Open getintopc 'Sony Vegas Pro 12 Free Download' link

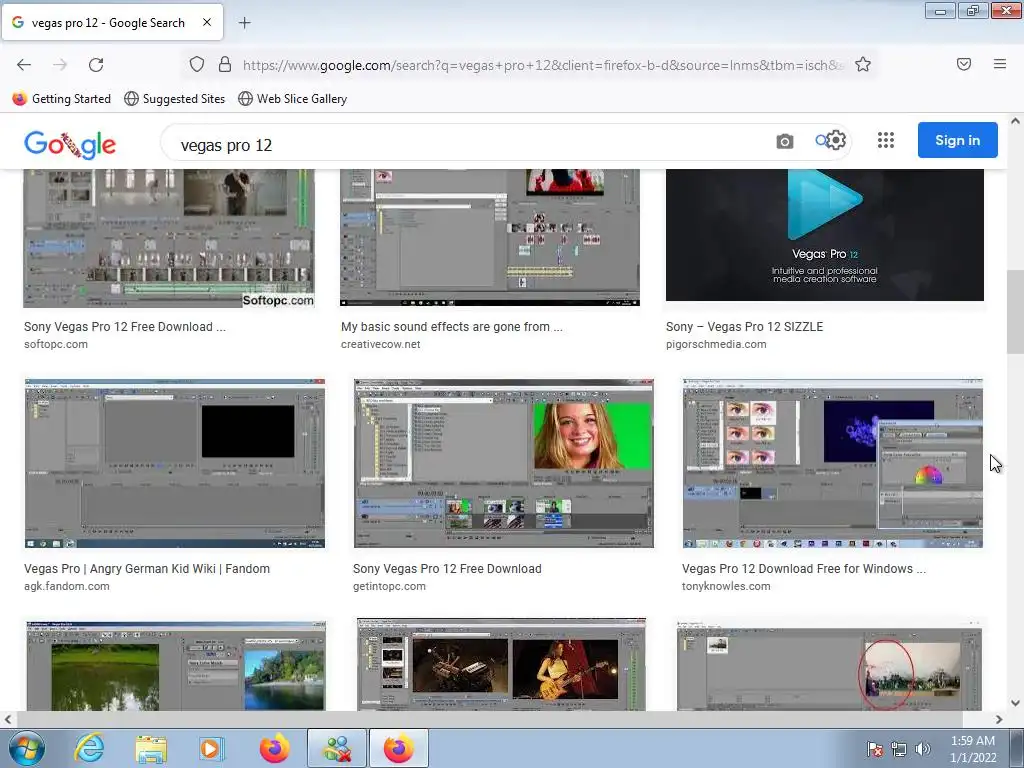click(x=447, y=569)
